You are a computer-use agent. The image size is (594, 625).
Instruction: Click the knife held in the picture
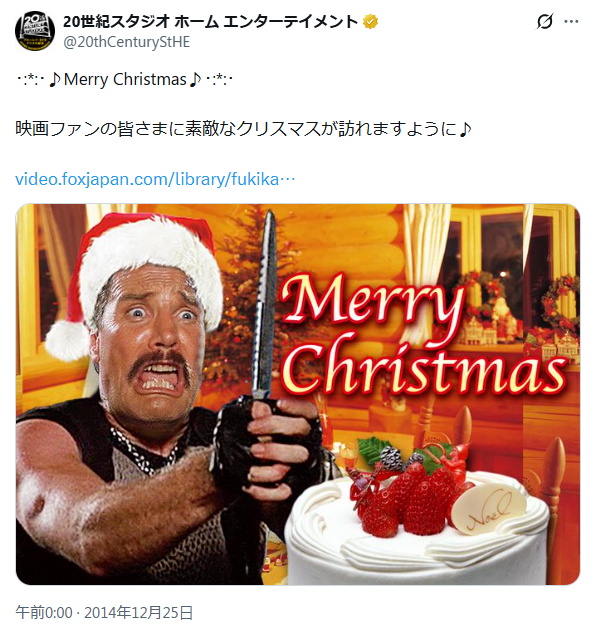click(265, 307)
